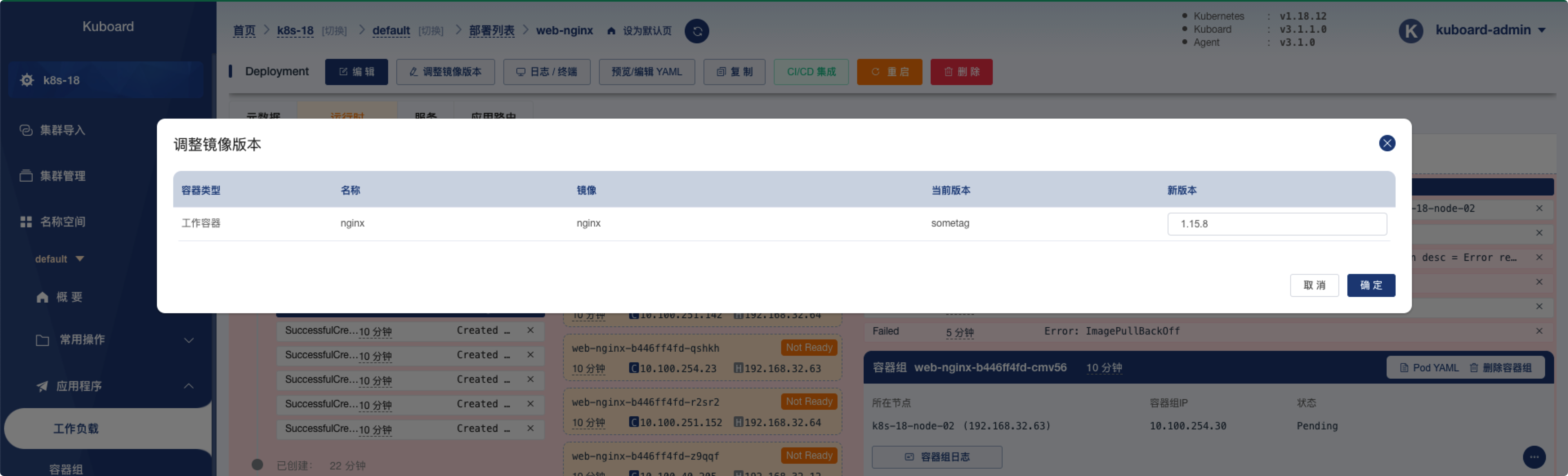The height and width of the screenshot is (476, 1568).
Task: Click the 概要 home icon
Action: tap(42, 297)
